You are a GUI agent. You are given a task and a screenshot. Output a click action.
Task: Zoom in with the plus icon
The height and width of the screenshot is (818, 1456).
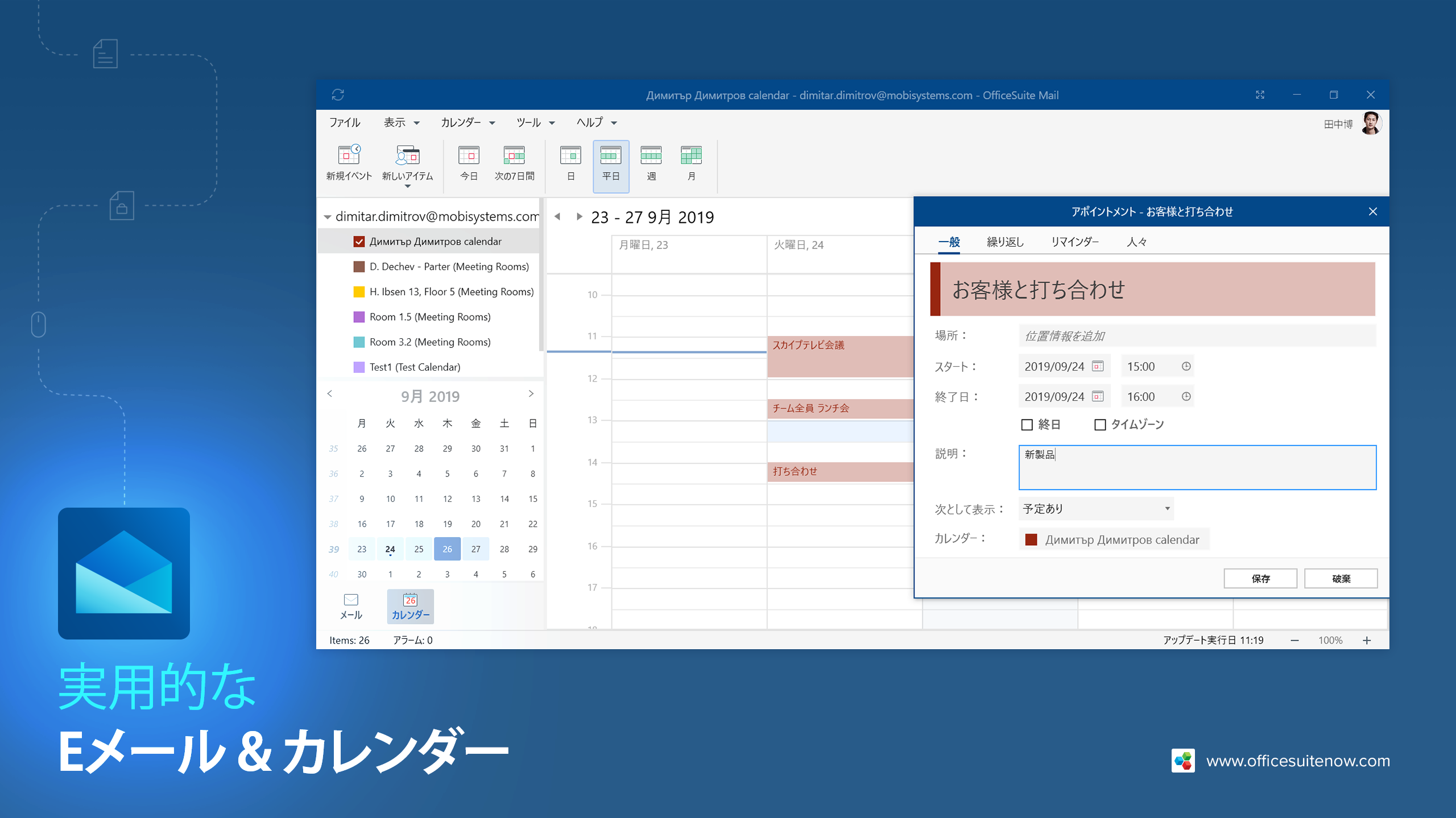pyautogui.click(x=1367, y=640)
